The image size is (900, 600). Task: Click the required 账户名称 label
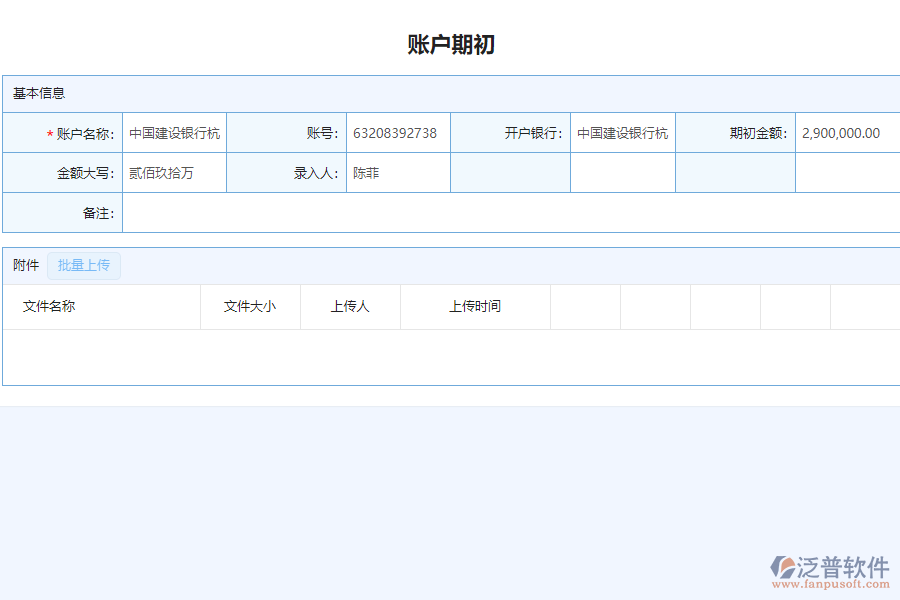point(84,133)
